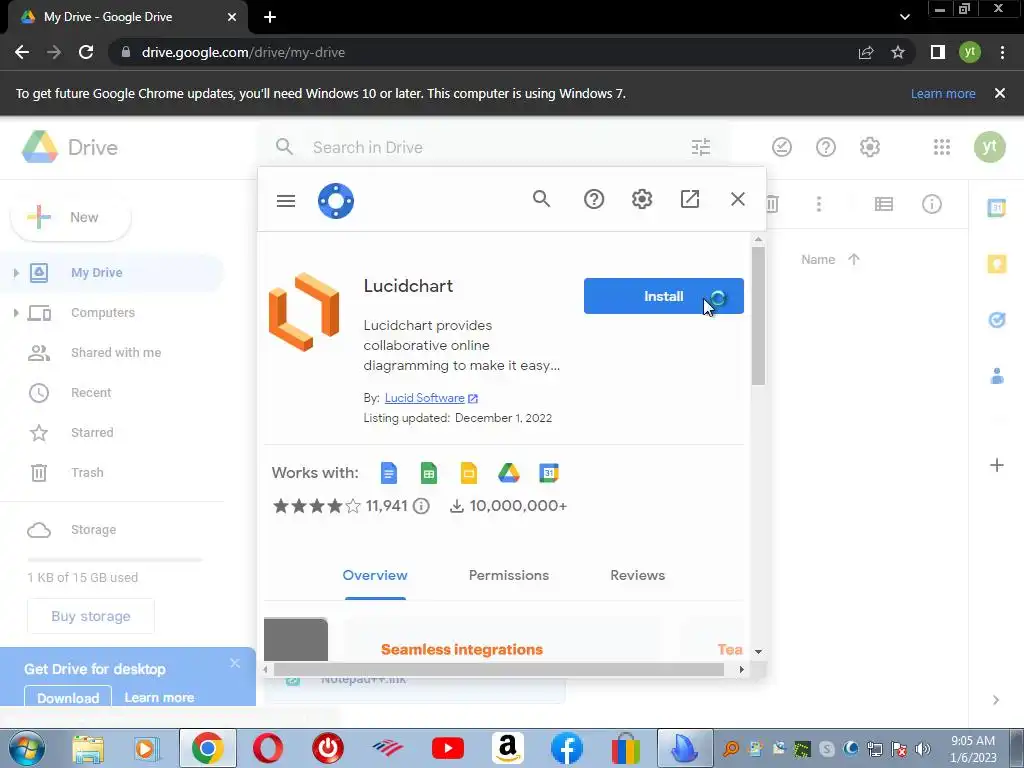
Task: Open the marketplace hamburger menu
Action: coord(286,200)
